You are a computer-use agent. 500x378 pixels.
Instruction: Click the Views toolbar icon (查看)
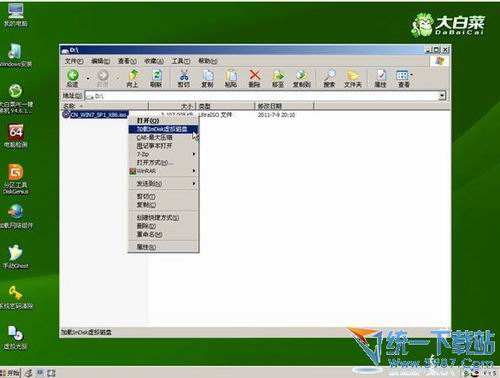pyautogui.click(x=403, y=78)
